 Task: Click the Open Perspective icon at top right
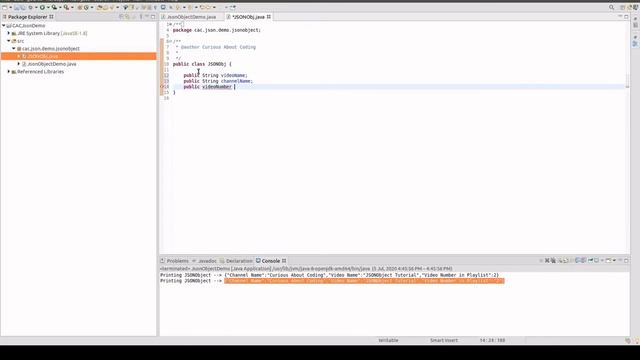click(x=622, y=7)
